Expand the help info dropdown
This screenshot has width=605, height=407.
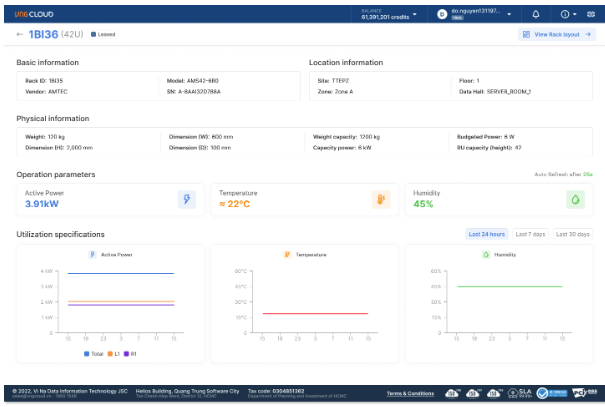pos(568,14)
